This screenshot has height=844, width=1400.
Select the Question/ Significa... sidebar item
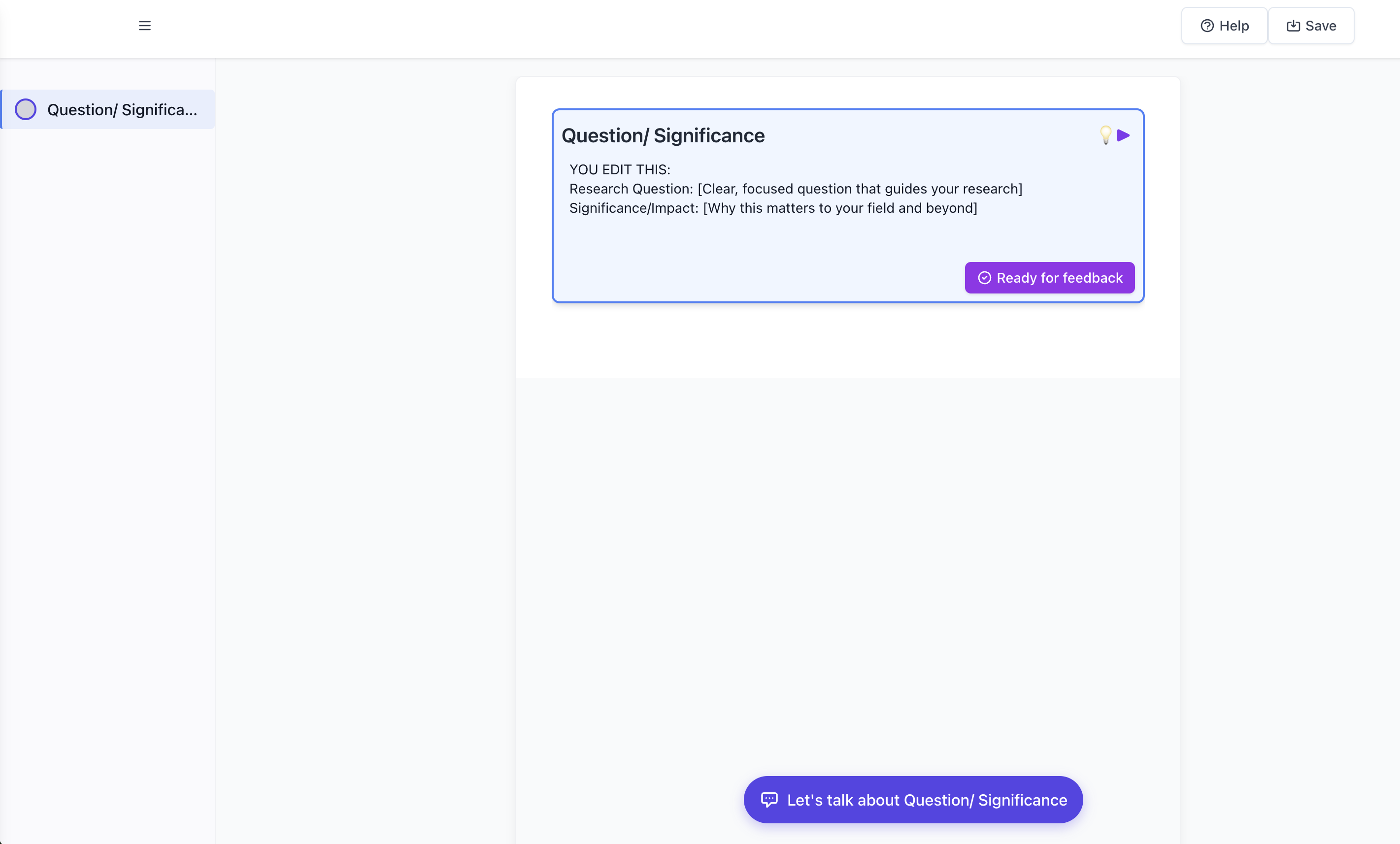coord(122,110)
